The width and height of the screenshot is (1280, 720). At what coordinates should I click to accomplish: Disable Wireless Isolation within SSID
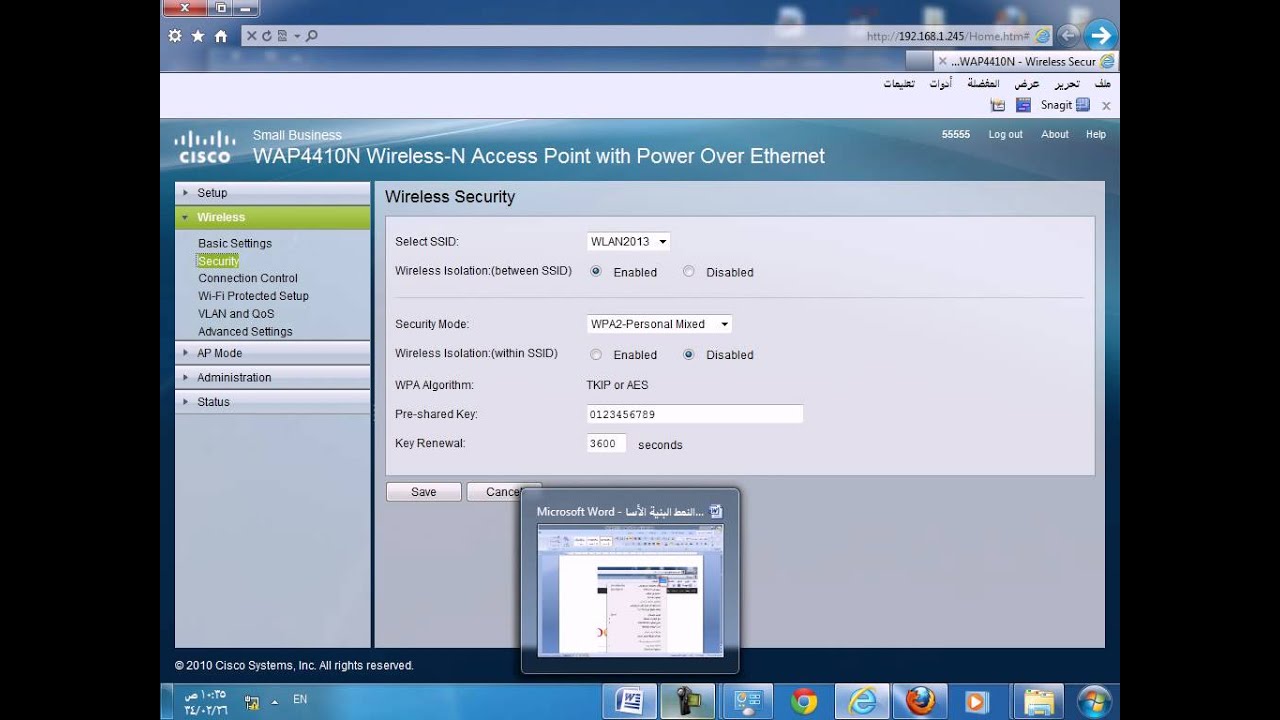pos(688,354)
